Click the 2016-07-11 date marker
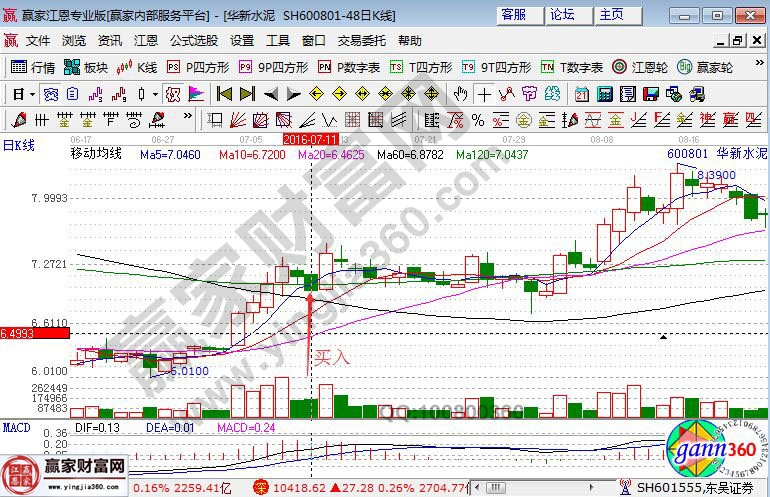770x497 pixels. point(311,139)
